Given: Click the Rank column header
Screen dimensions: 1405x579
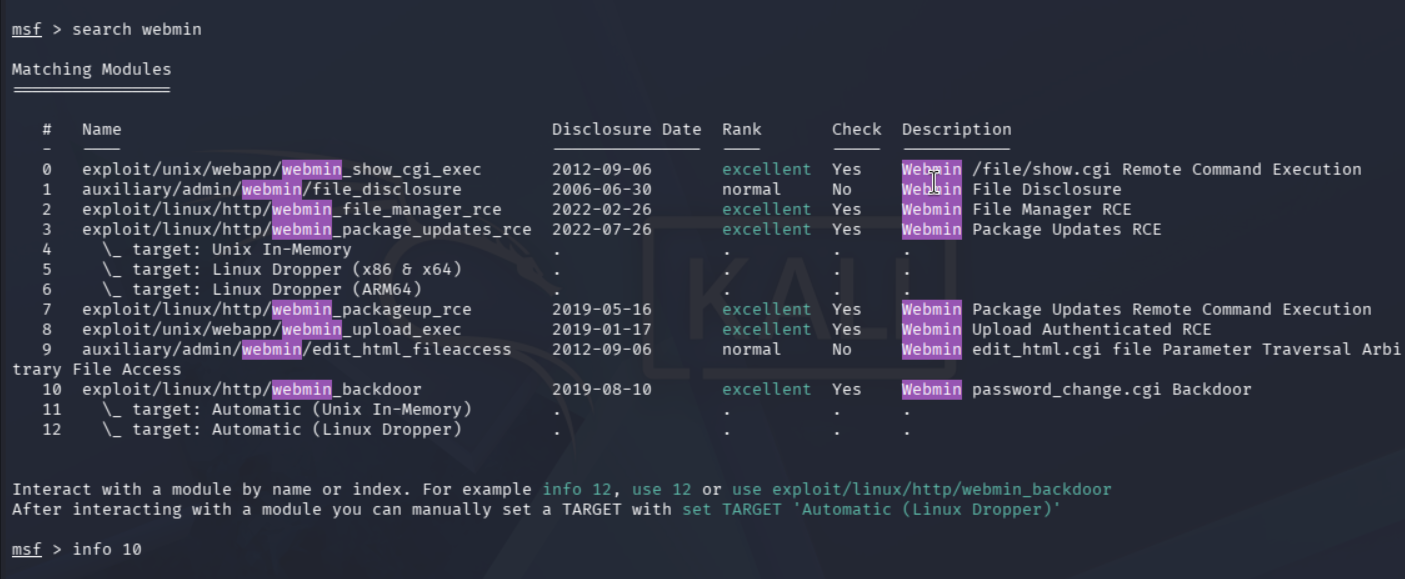Looking at the screenshot, I should point(741,129).
